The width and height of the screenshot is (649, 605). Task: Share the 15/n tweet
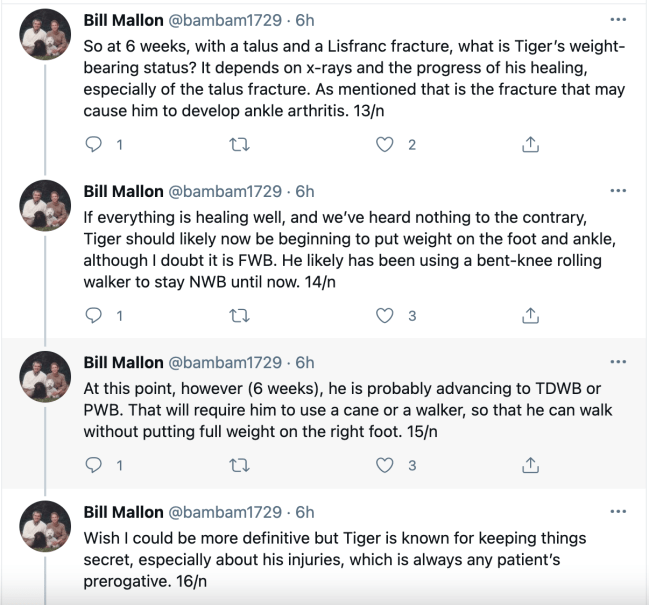tap(530, 465)
